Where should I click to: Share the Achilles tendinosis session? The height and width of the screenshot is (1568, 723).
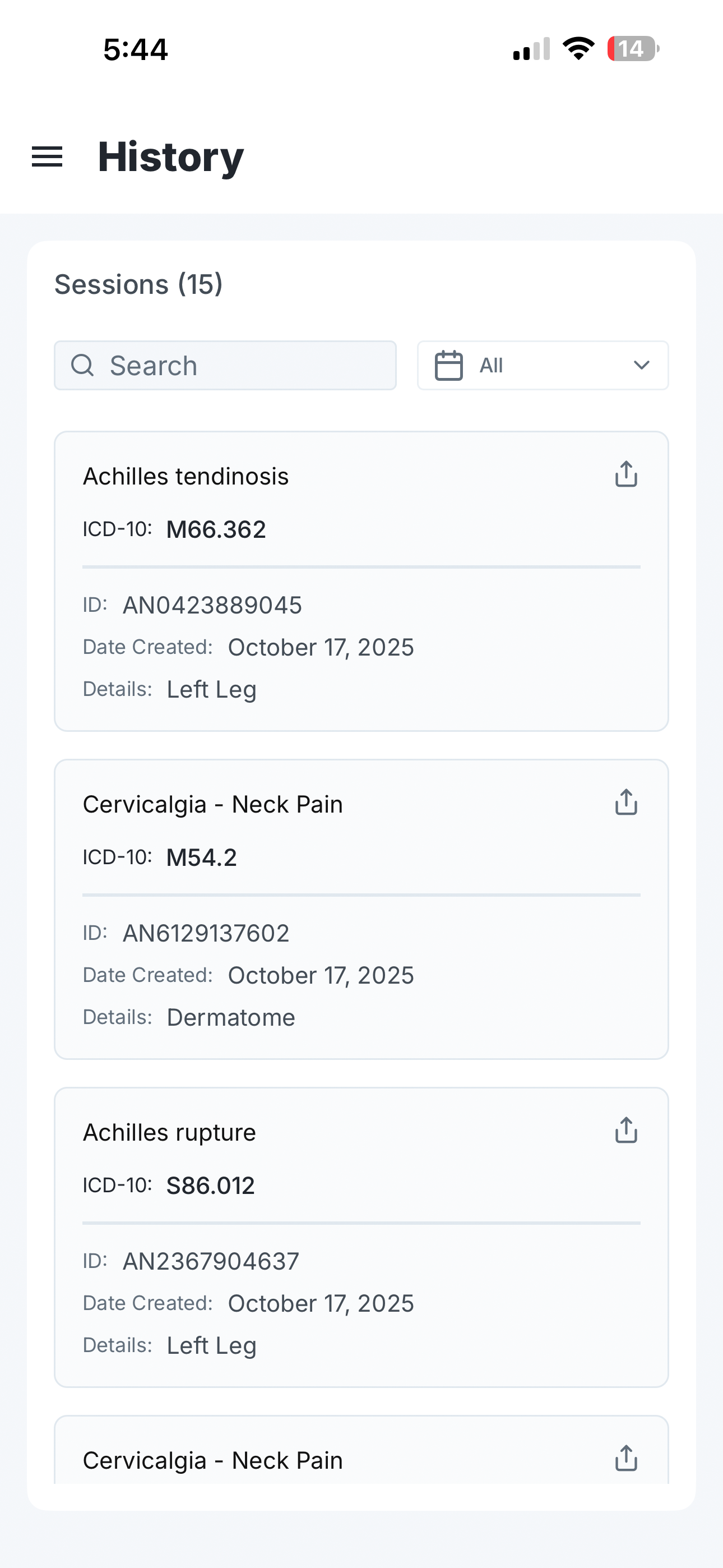[x=625, y=474]
